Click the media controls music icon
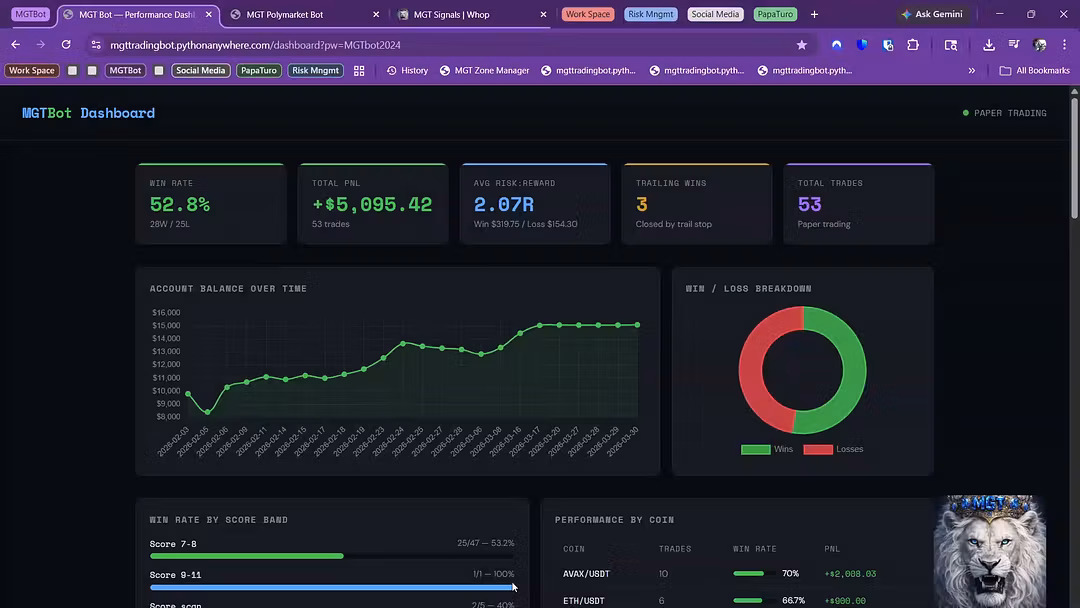 (x=1014, y=45)
